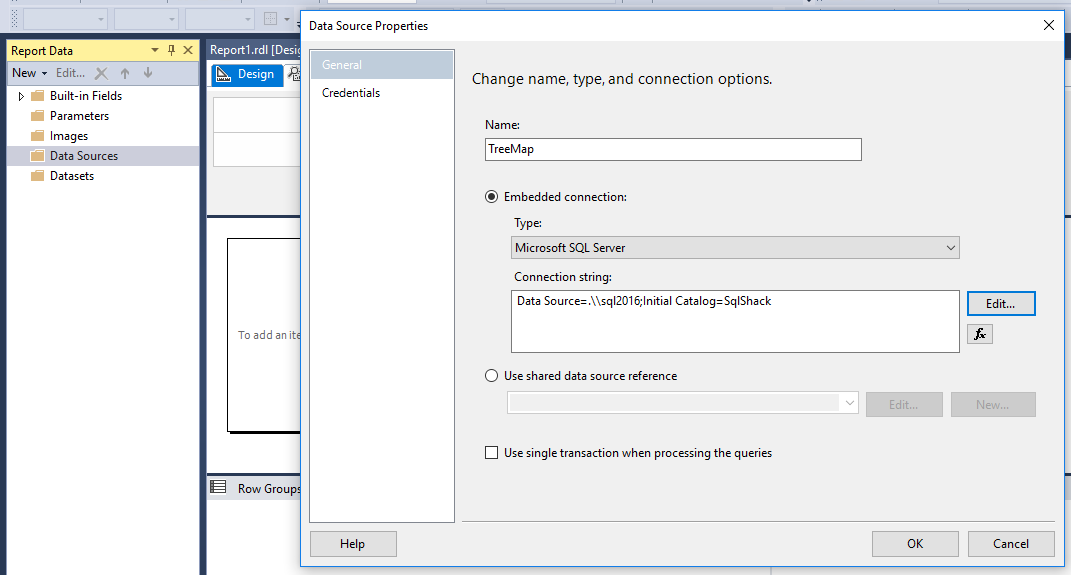Expand the Built-in Fields tree node
The height and width of the screenshot is (575, 1071).
pyautogui.click(x=21, y=96)
